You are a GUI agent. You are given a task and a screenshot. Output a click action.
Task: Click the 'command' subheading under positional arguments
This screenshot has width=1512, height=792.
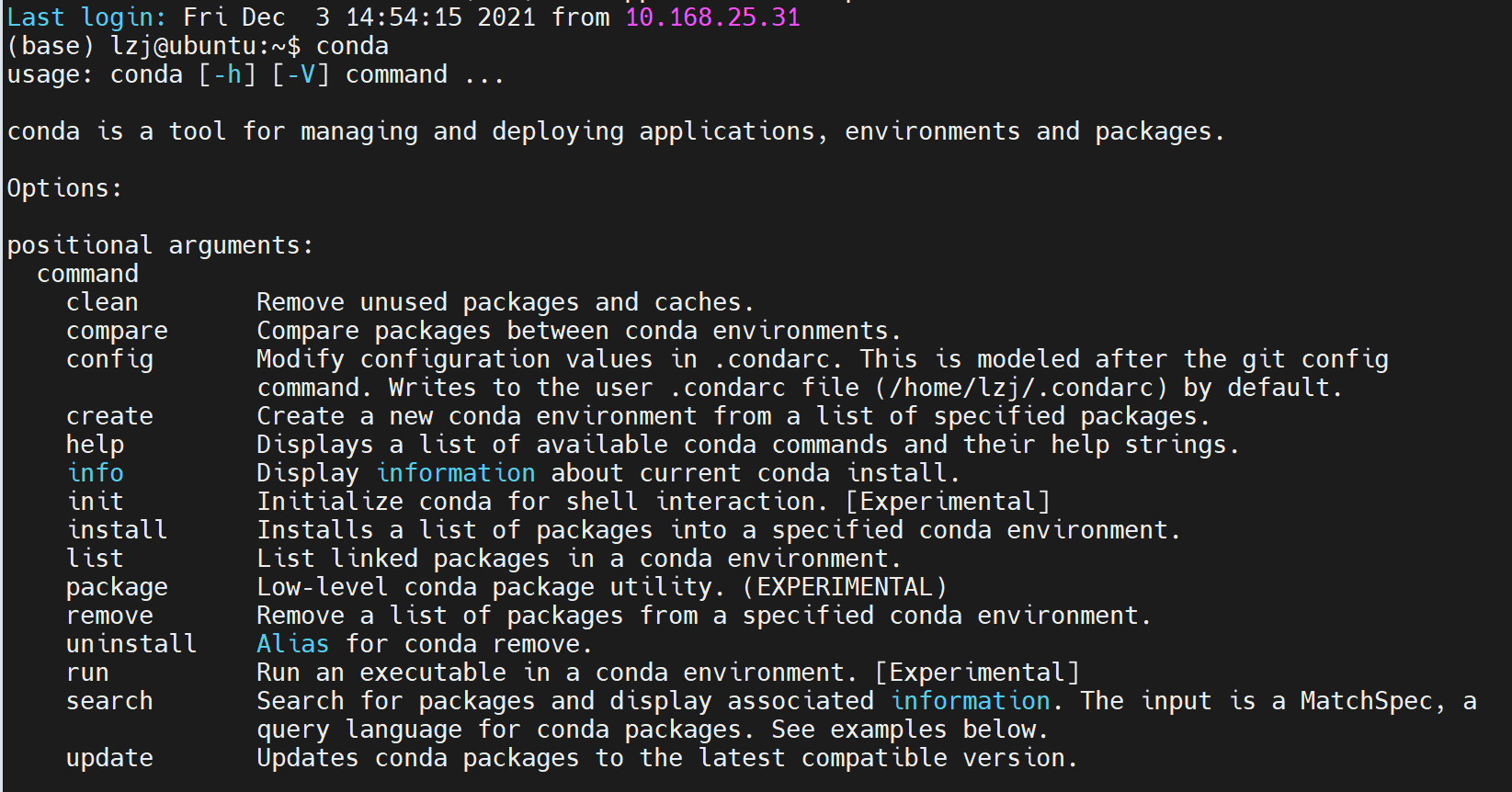(87, 274)
